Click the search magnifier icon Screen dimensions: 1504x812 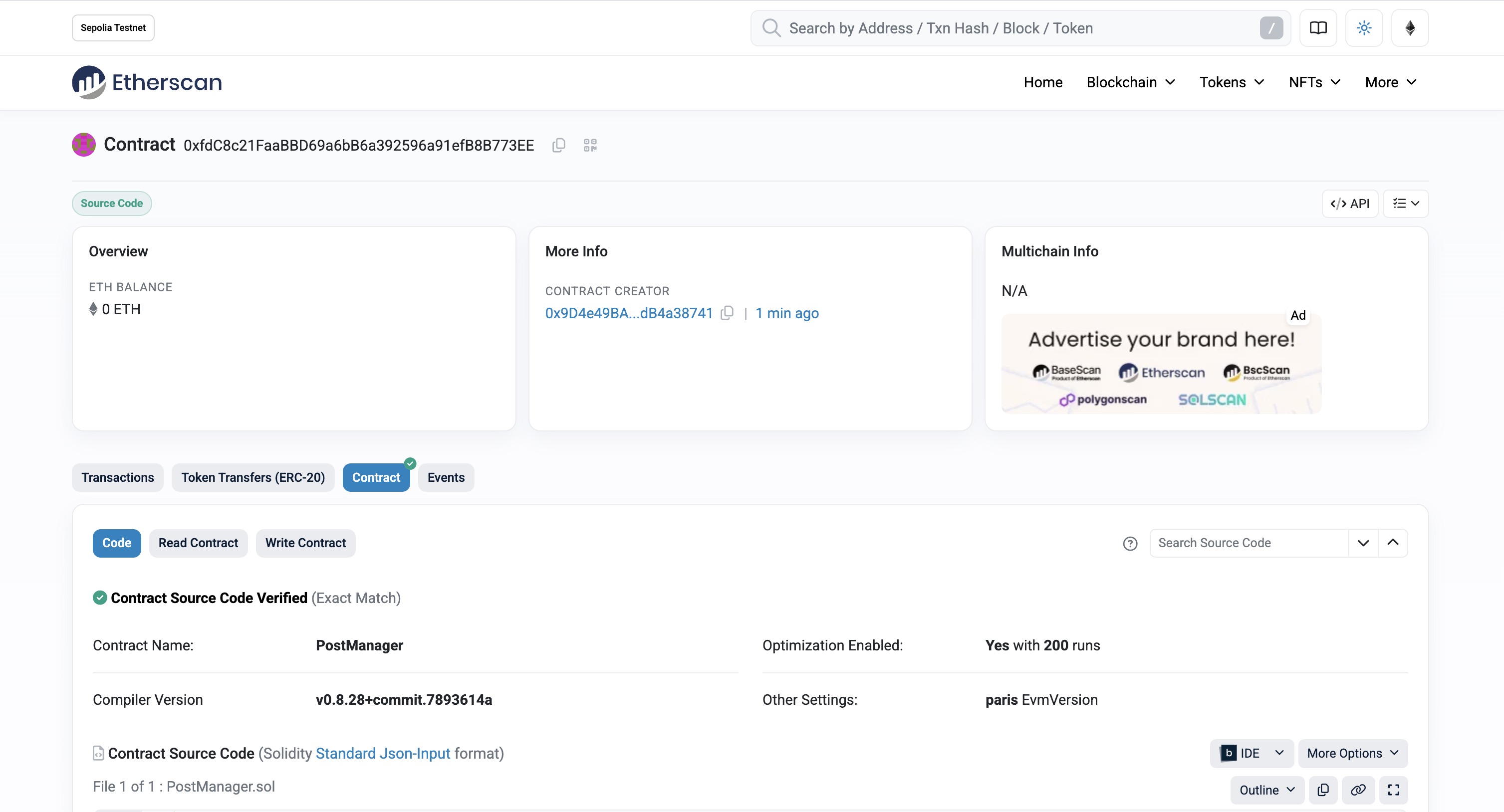click(x=771, y=28)
